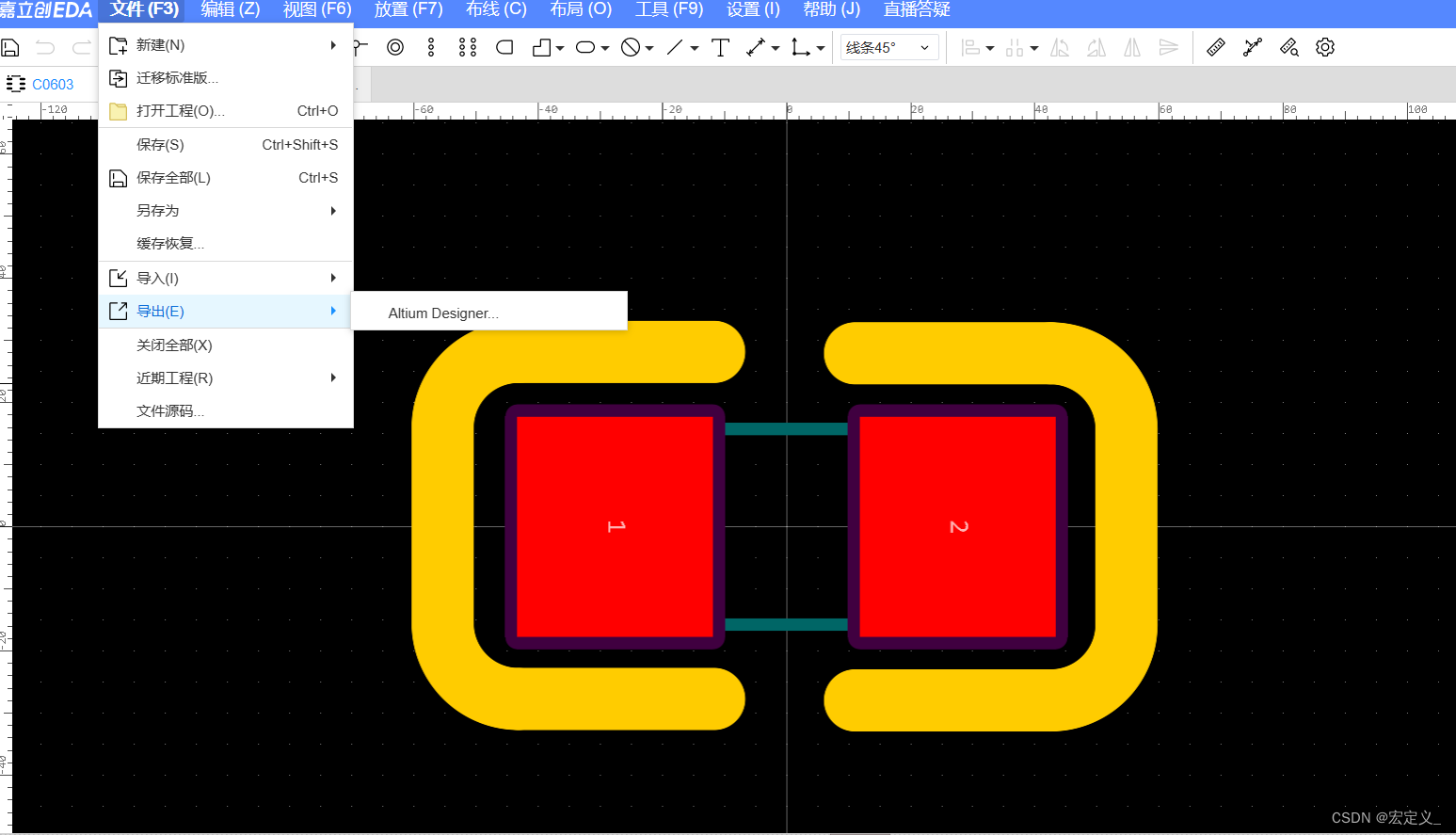Image resolution: width=1456 pixels, height=835 pixels.
Task: Open the 编辑 (Z) menu
Action: (x=231, y=9)
